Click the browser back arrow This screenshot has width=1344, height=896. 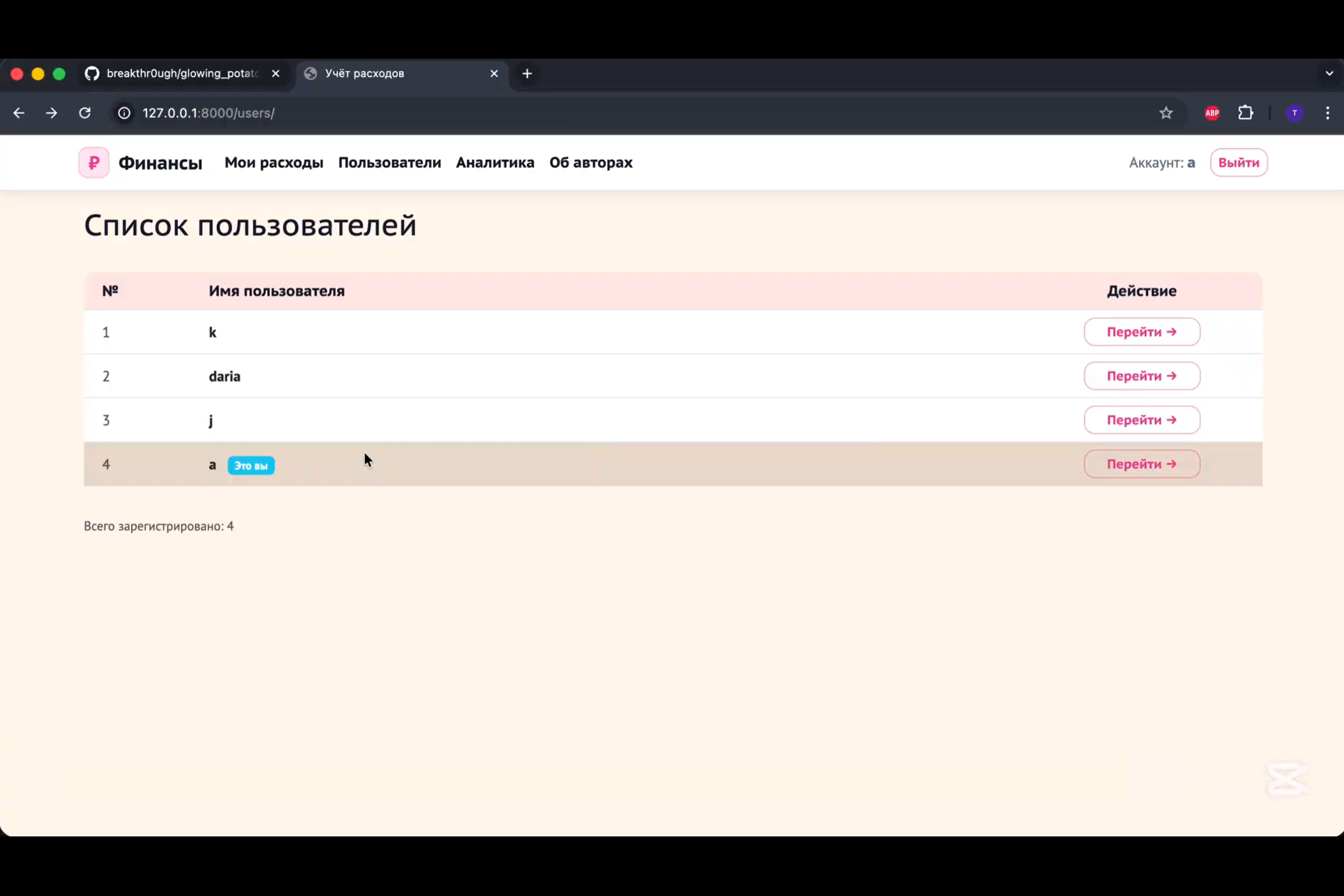(x=19, y=113)
